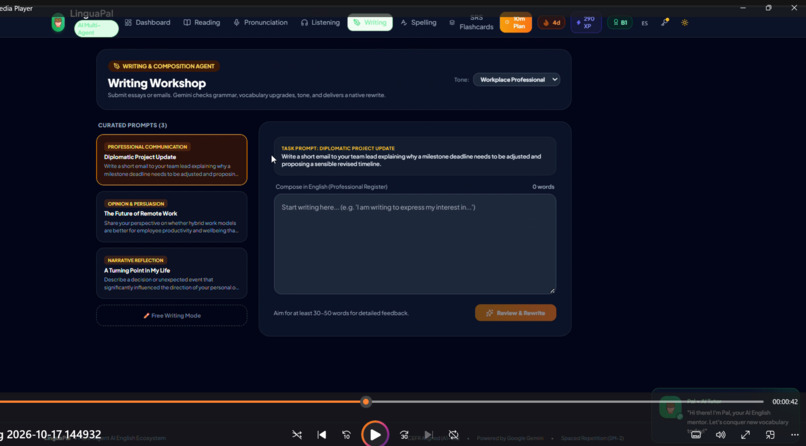Click the Pal AI tutor chat avatar

coord(670,408)
